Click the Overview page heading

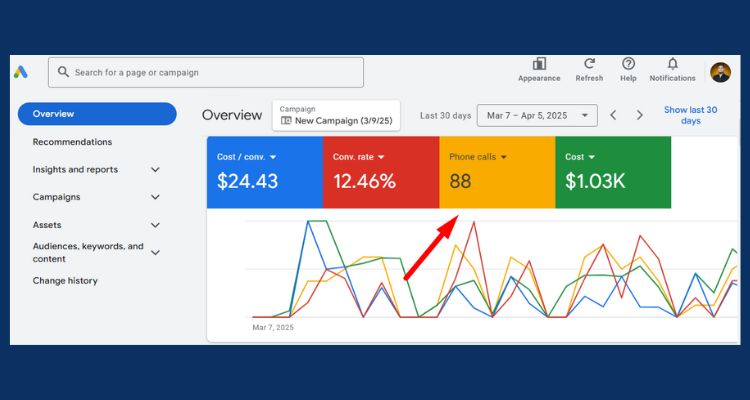[x=232, y=115]
